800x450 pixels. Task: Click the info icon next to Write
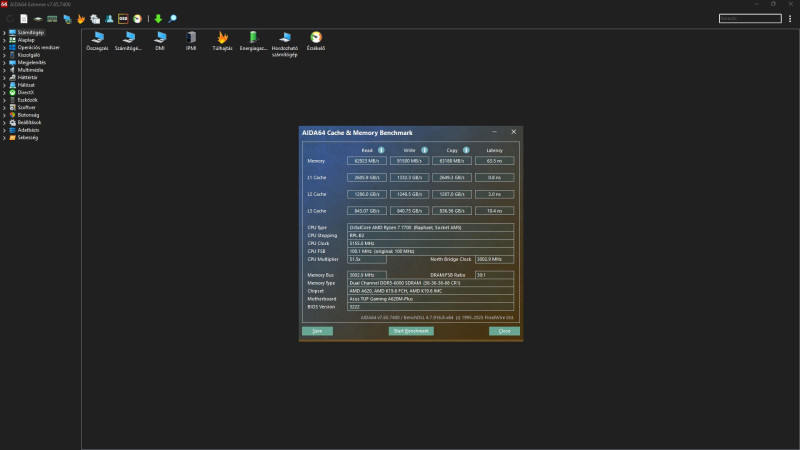pos(424,150)
